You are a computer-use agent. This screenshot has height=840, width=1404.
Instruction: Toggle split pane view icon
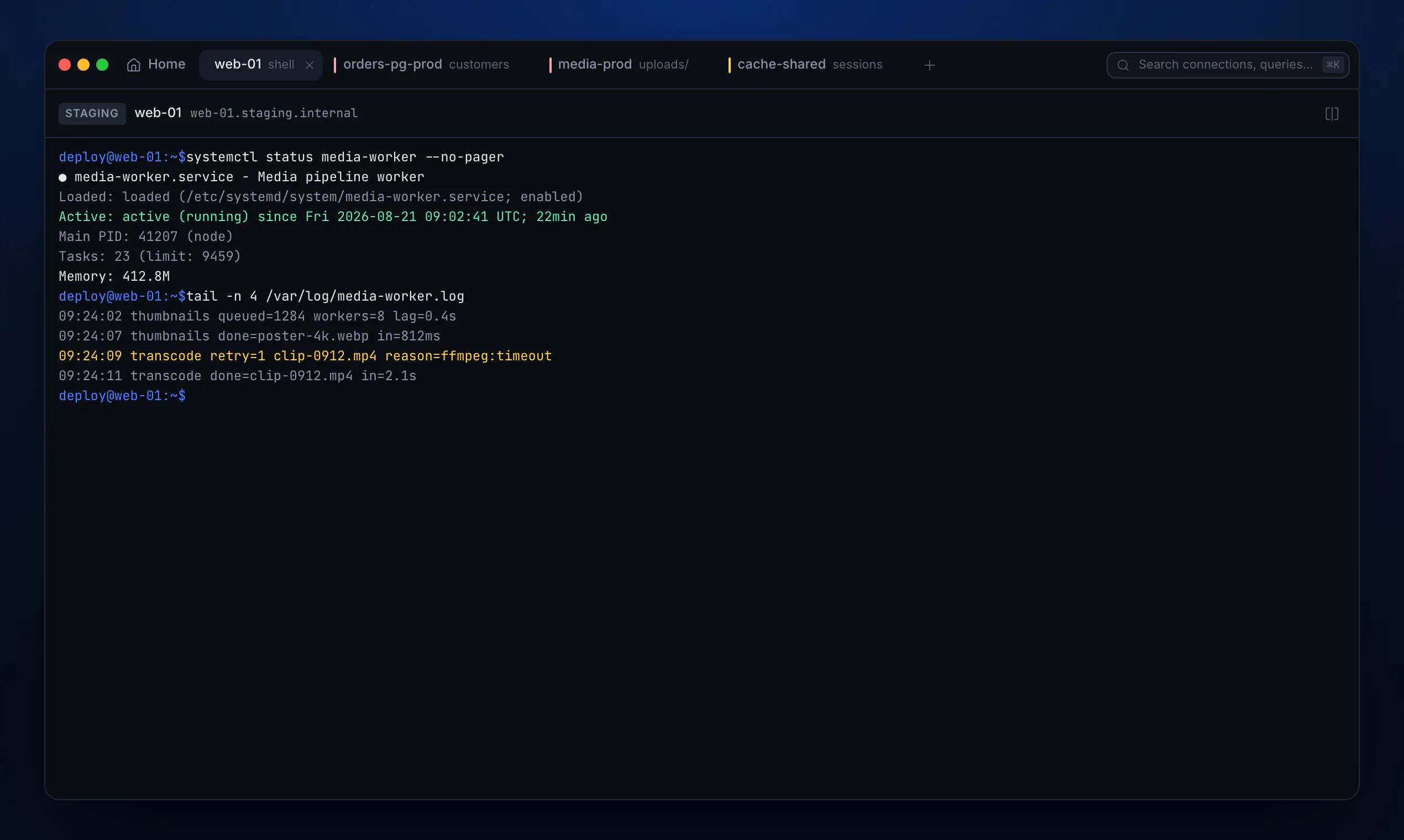click(x=1332, y=114)
